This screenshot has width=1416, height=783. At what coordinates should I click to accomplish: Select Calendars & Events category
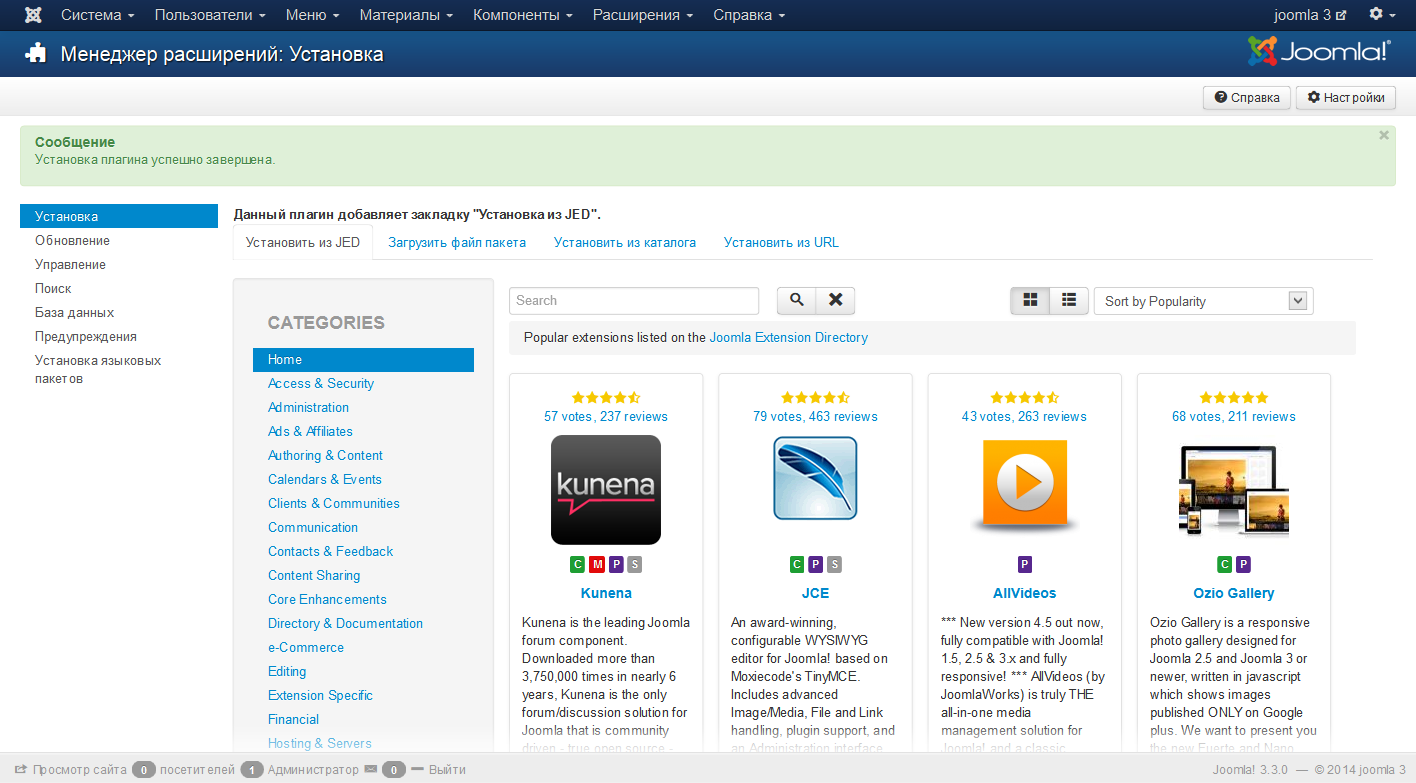coord(325,480)
